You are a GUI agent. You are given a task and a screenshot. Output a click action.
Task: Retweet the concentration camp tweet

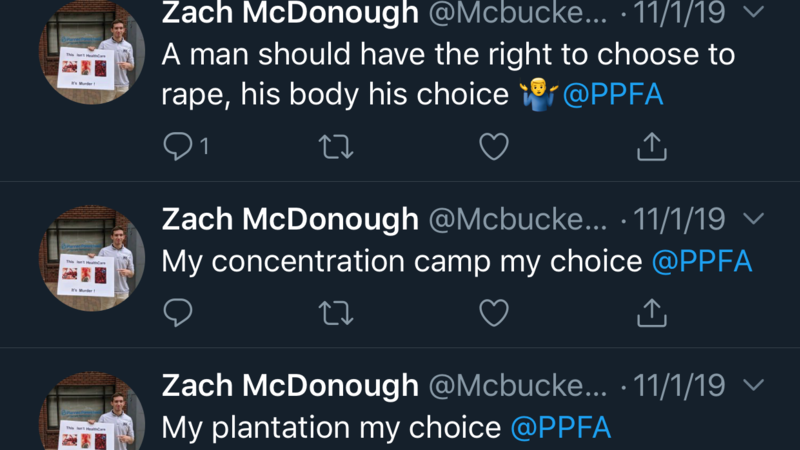click(335, 313)
